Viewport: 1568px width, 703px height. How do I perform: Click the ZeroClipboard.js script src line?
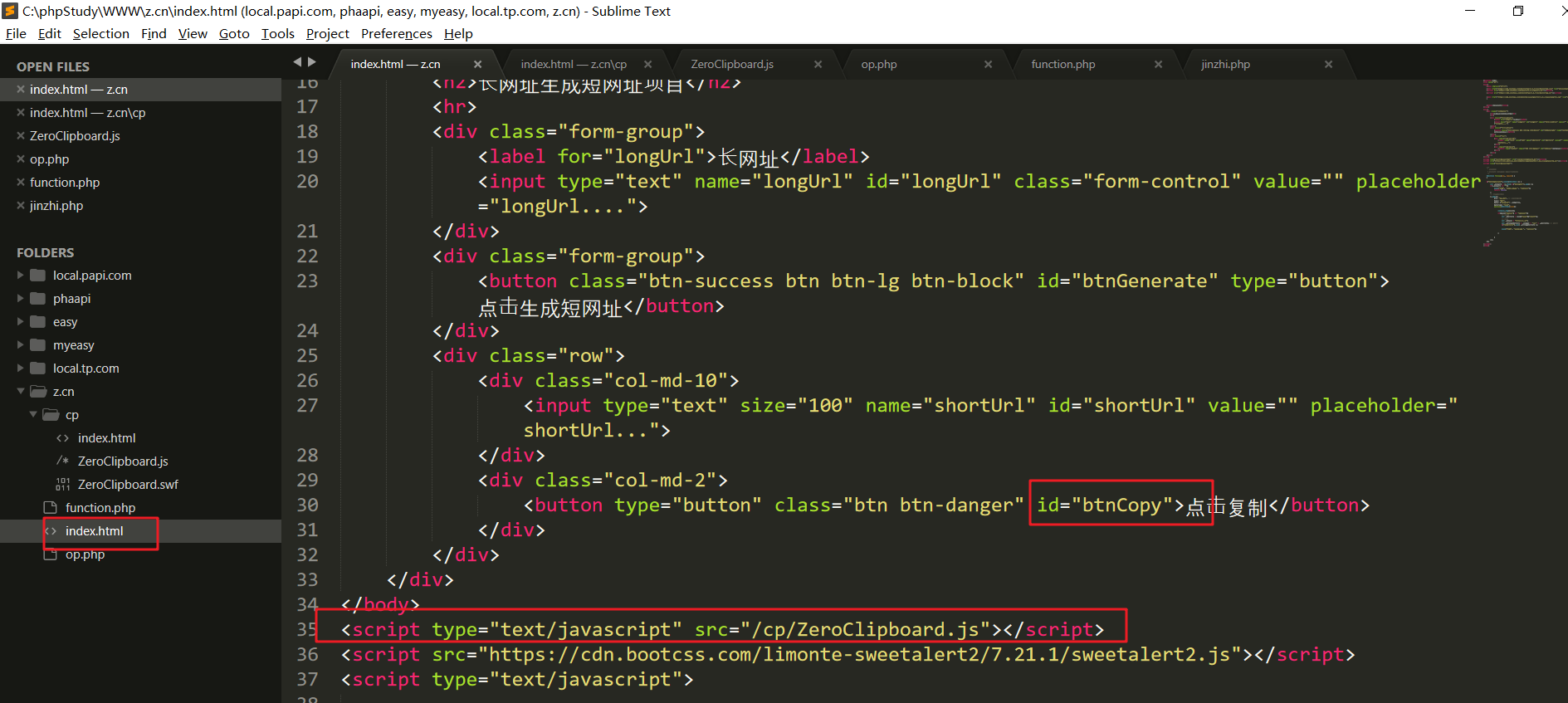click(x=722, y=630)
